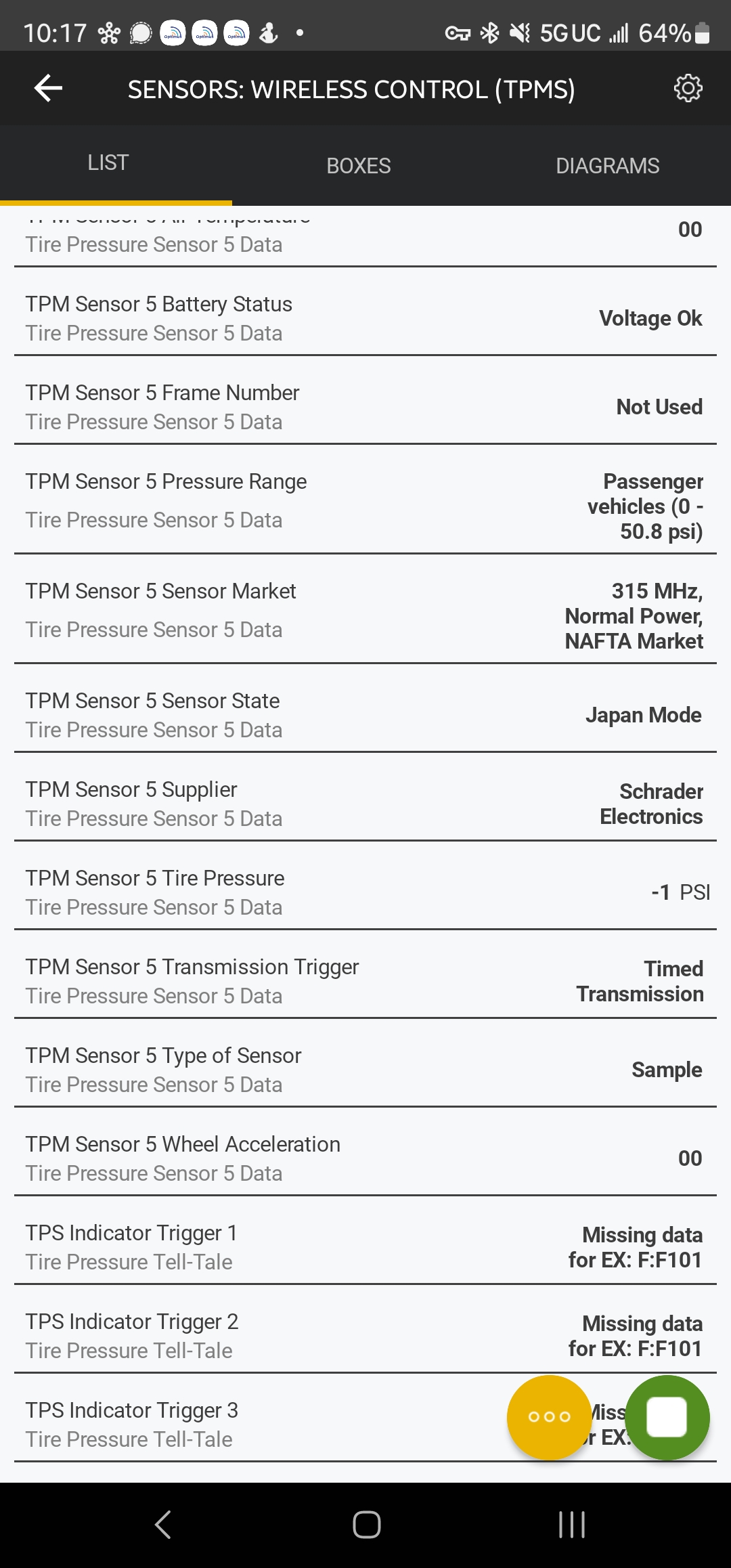Viewport: 731px width, 1568px height.
Task: Tap TPM Sensor 5 Tire Pressure row
Action: [x=365, y=892]
